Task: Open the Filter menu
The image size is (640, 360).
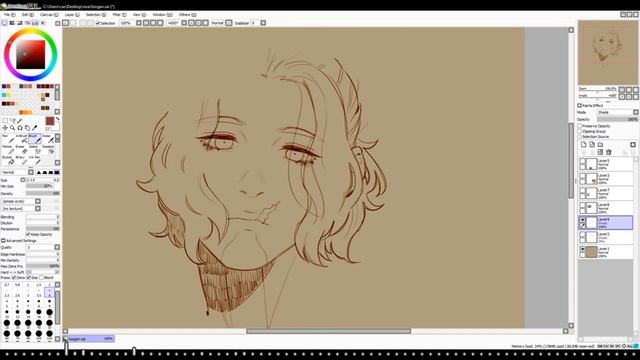Action: [x=119, y=15]
